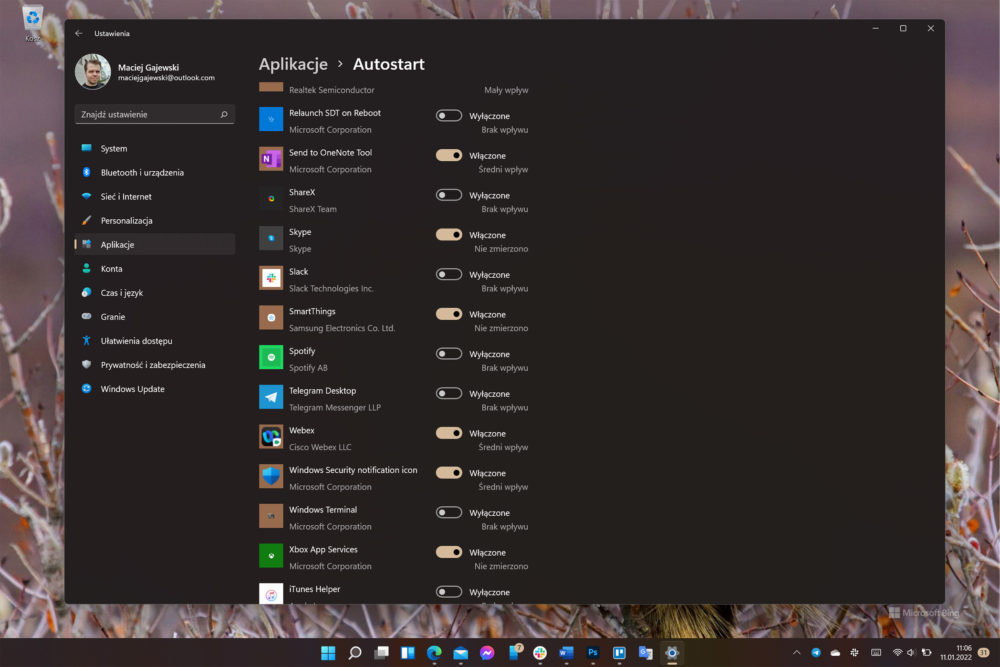The height and width of the screenshot is (667, 1000).
Task: Open Word from taskbar
Action: click(x=566, y=652)
